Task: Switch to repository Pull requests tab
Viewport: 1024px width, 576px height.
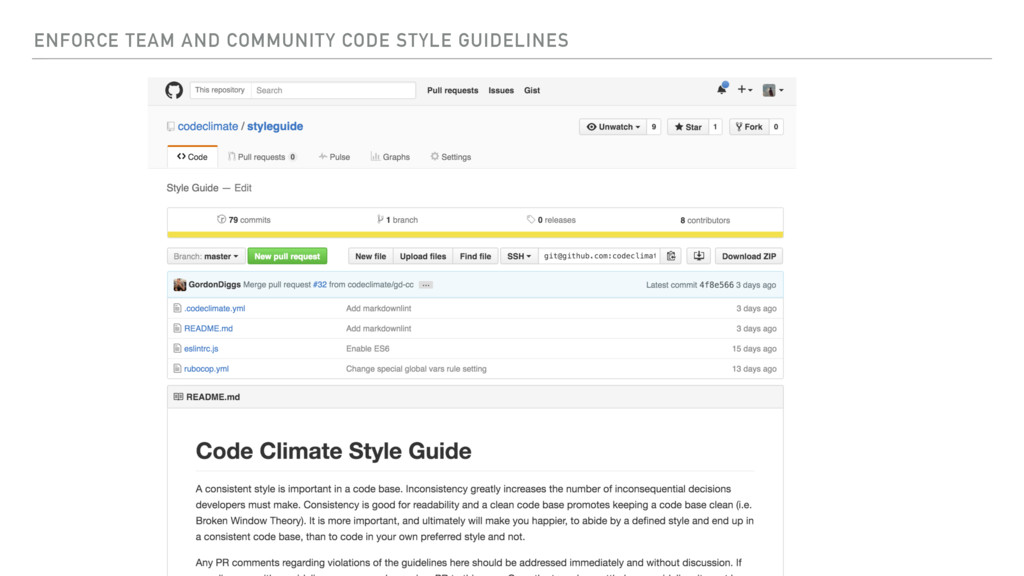Action: tap(262, 157)
